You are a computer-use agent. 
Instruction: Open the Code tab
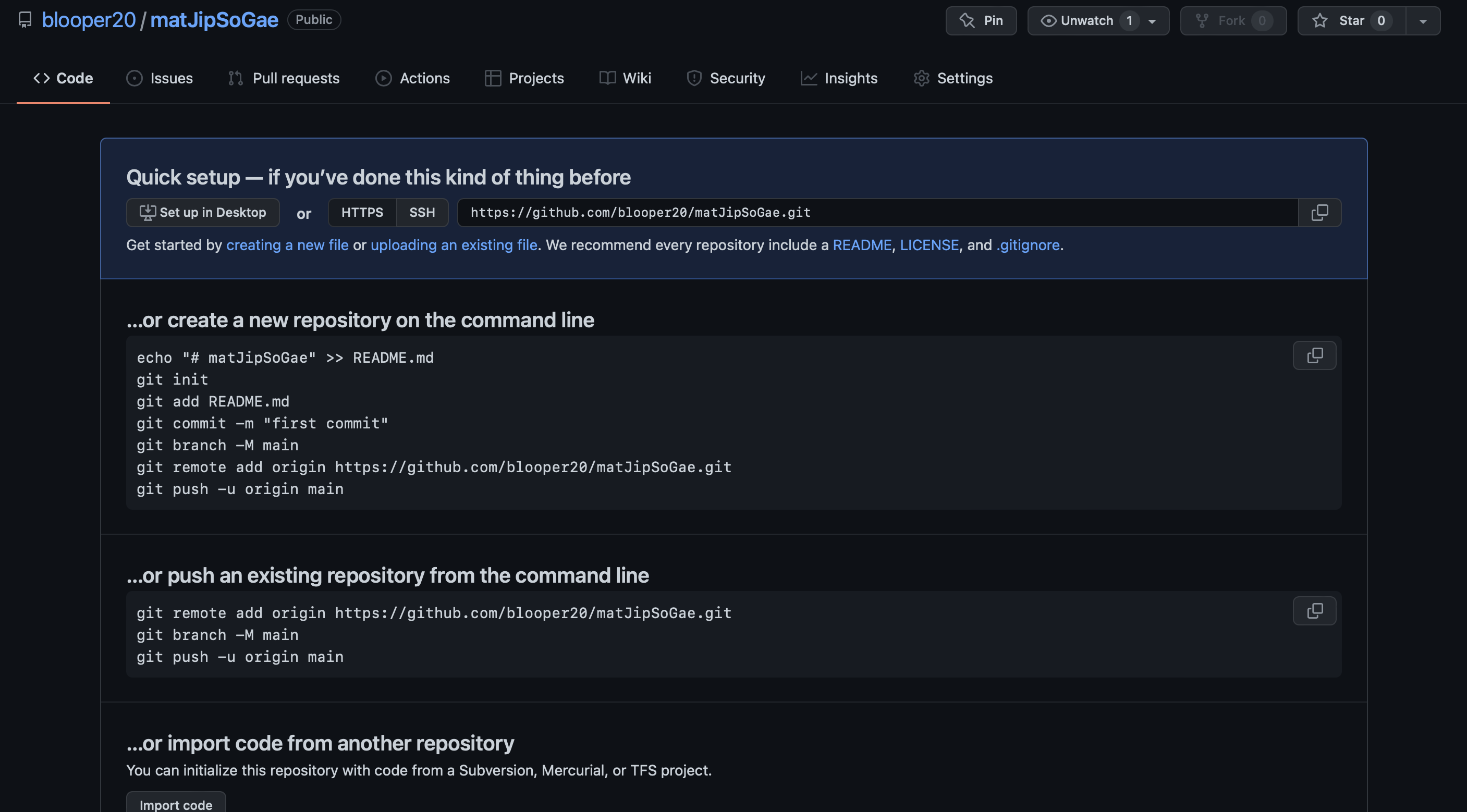[x=63, y=78]
